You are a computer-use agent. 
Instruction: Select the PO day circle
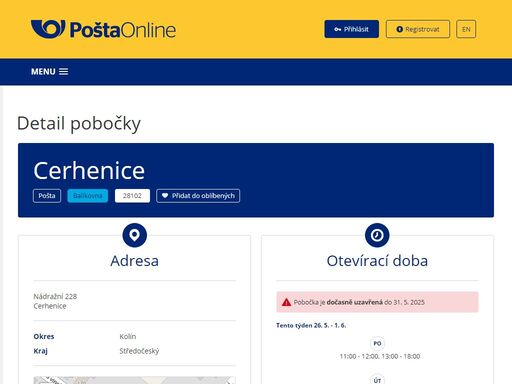click(377, 343)
